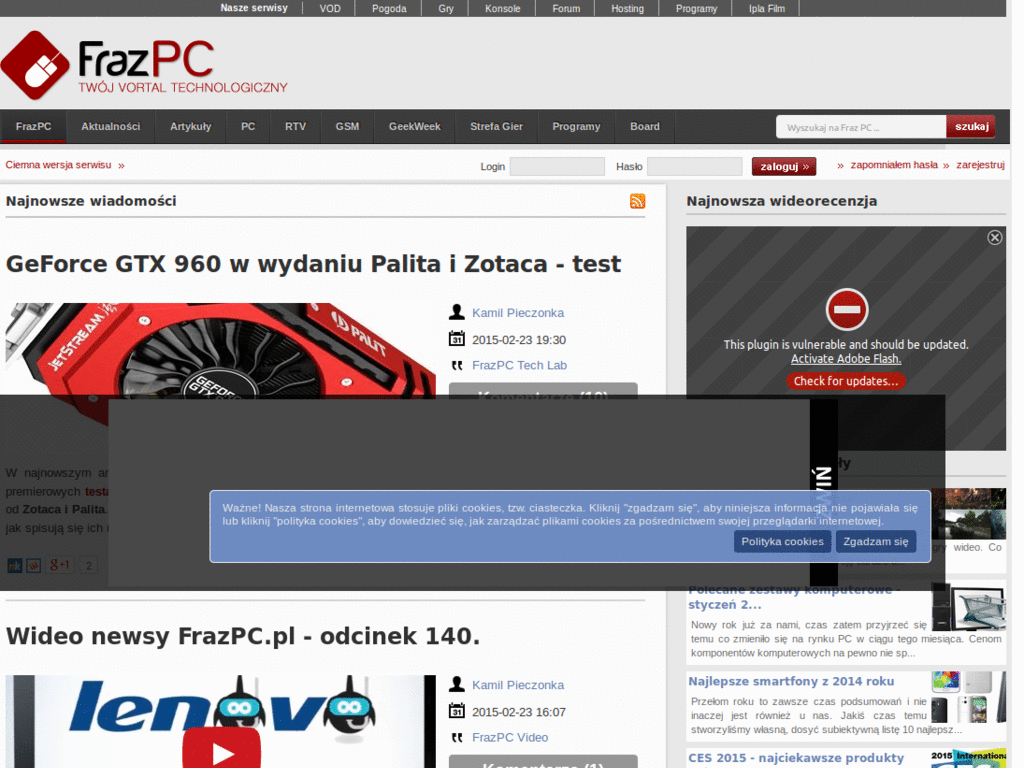Focus the Wyszukaj na Fraz PC search field
1024x768 pixels.
click(x=861, y=127)
